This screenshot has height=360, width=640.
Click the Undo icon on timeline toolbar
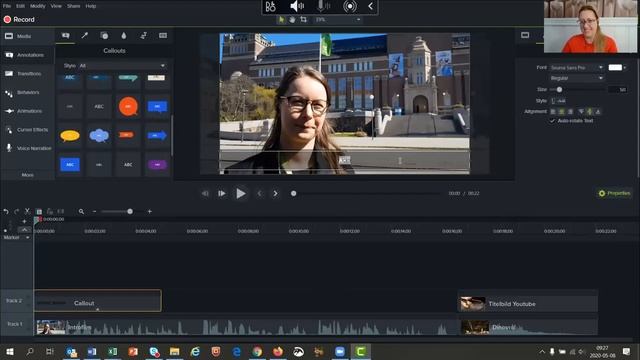(6, 211)
